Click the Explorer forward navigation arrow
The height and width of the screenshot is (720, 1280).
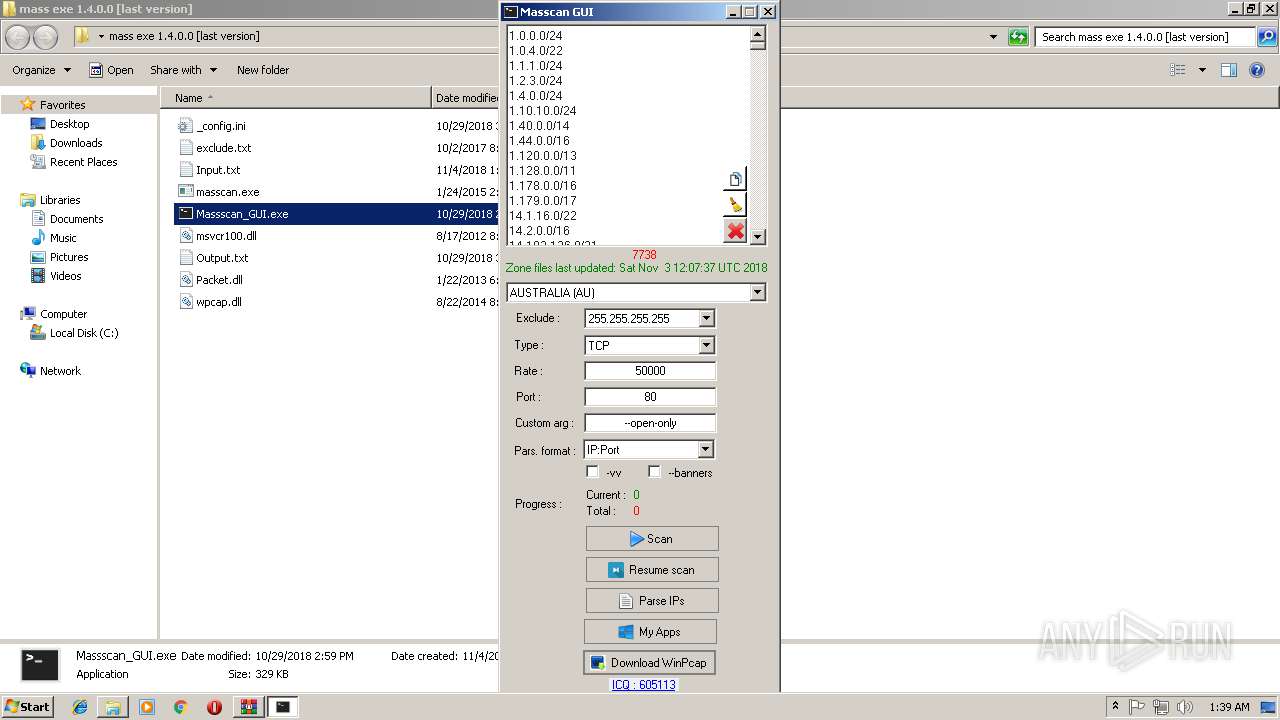[x=45, y=37]
